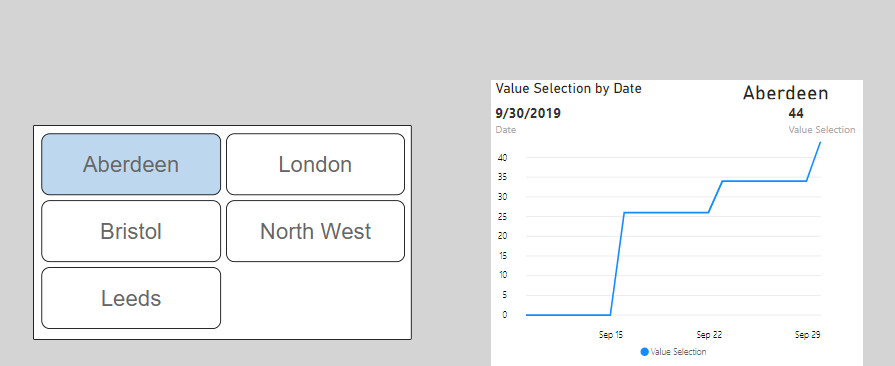The width and height of the screenshot is (895, 366).
Task: Click the 9/30/2019 date value
Action: 528,113
